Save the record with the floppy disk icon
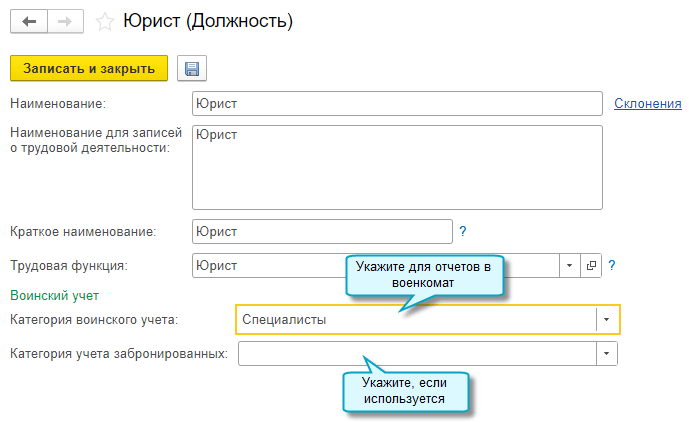The height and width of the screenshot is (423, 689). 191,69
